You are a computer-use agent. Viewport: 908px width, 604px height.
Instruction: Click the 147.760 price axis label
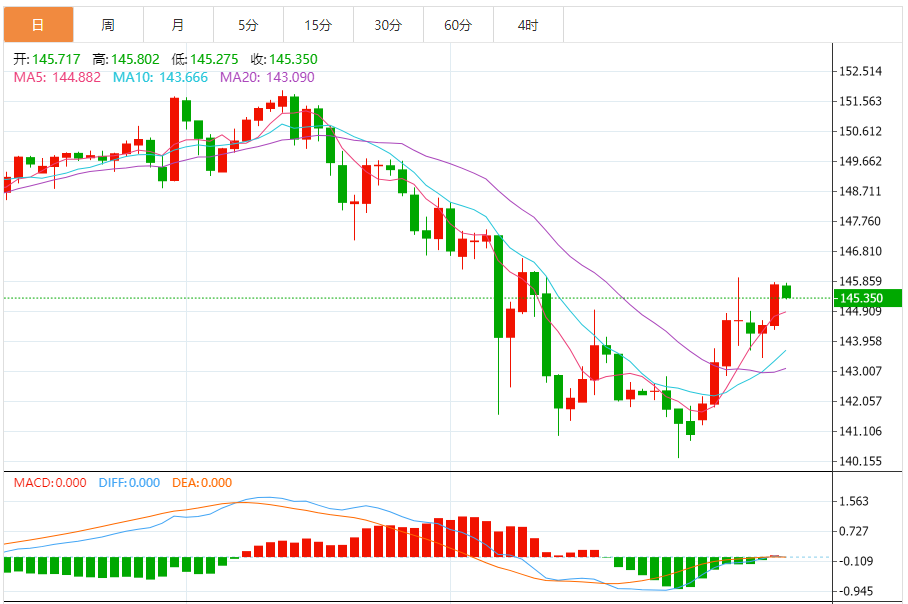pyautogui.click(x=861, y=221)
